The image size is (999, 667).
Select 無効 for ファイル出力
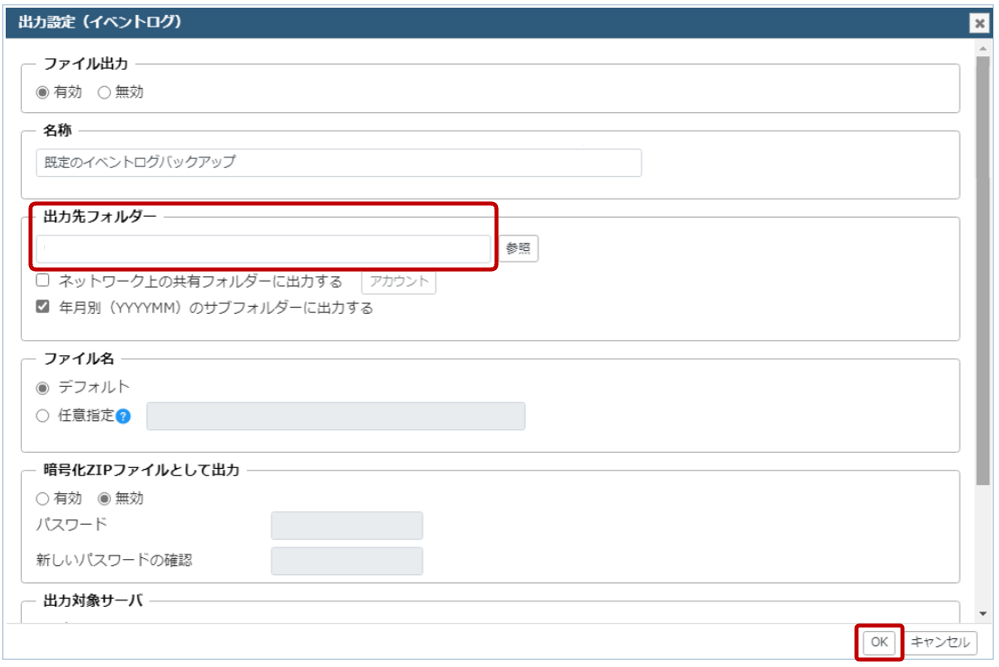[103, 92]
